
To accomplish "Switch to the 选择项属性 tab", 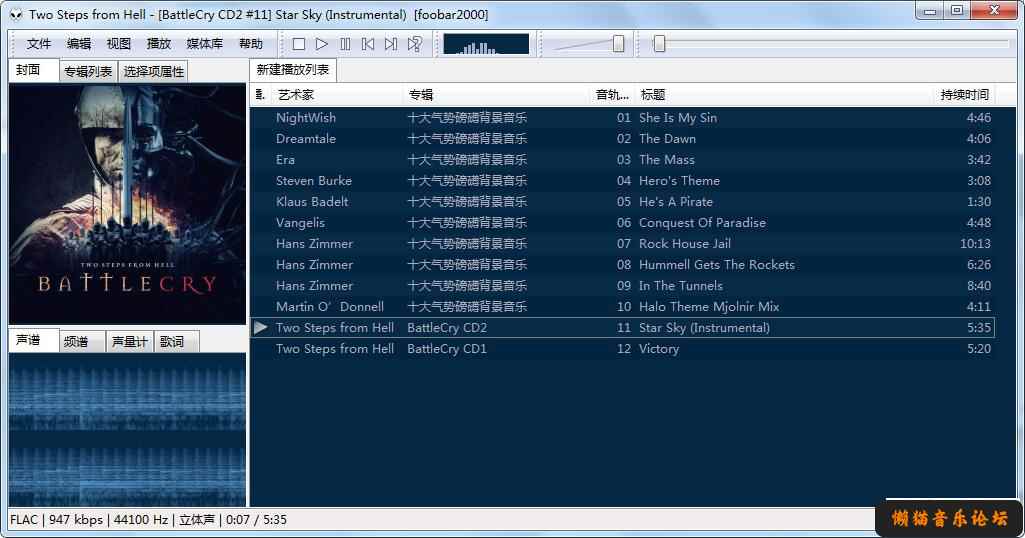I will [x=154, y=71].
